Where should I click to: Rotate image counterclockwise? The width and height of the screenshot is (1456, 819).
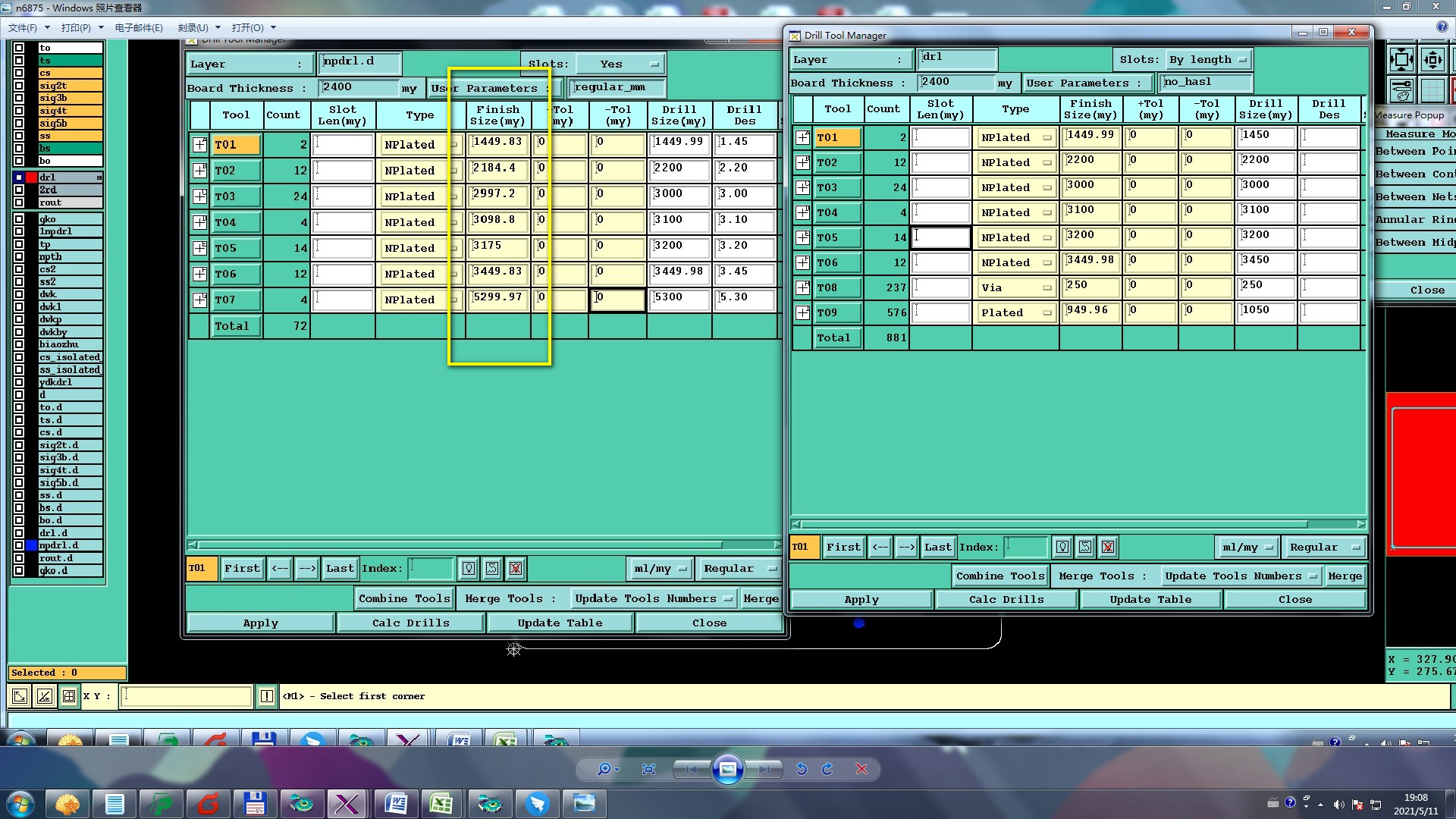(x=802, y=769)
